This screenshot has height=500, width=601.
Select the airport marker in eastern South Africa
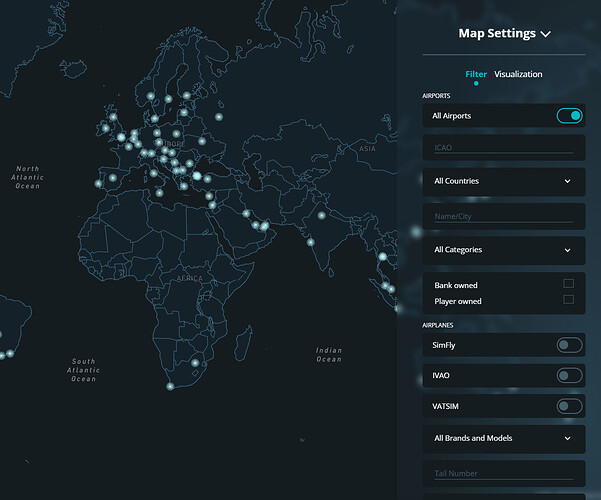pos(195,363)
